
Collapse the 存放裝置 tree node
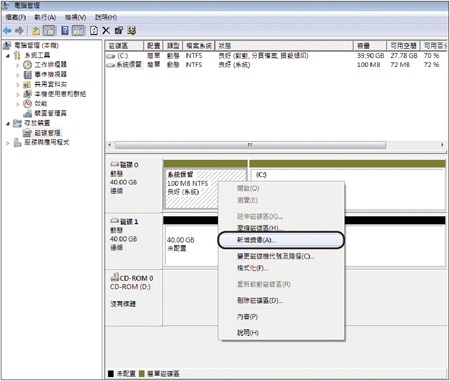click(8, 124)
